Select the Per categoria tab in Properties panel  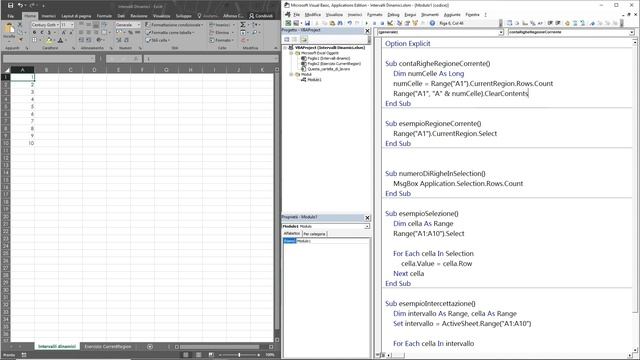point(314,234)
